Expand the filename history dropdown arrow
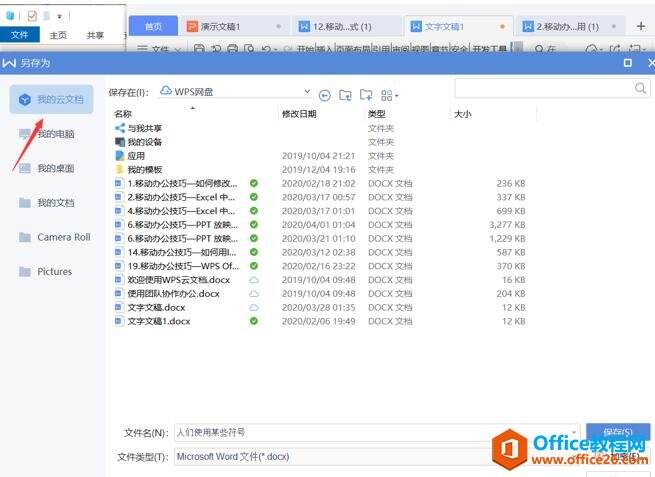Screen dimensions: 655x477 tap(574, 433)
